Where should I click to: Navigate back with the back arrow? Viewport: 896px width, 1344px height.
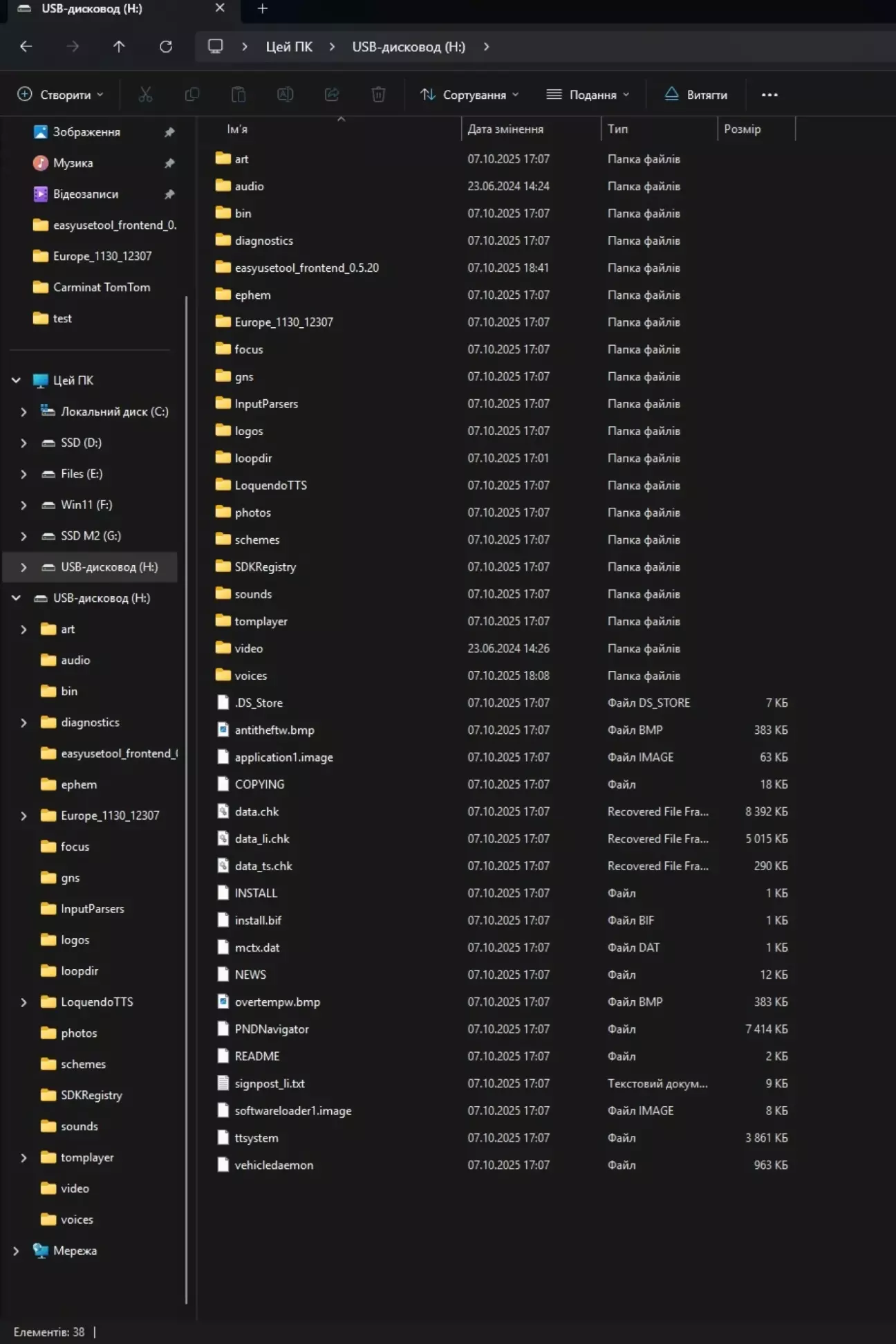point(26,47)
